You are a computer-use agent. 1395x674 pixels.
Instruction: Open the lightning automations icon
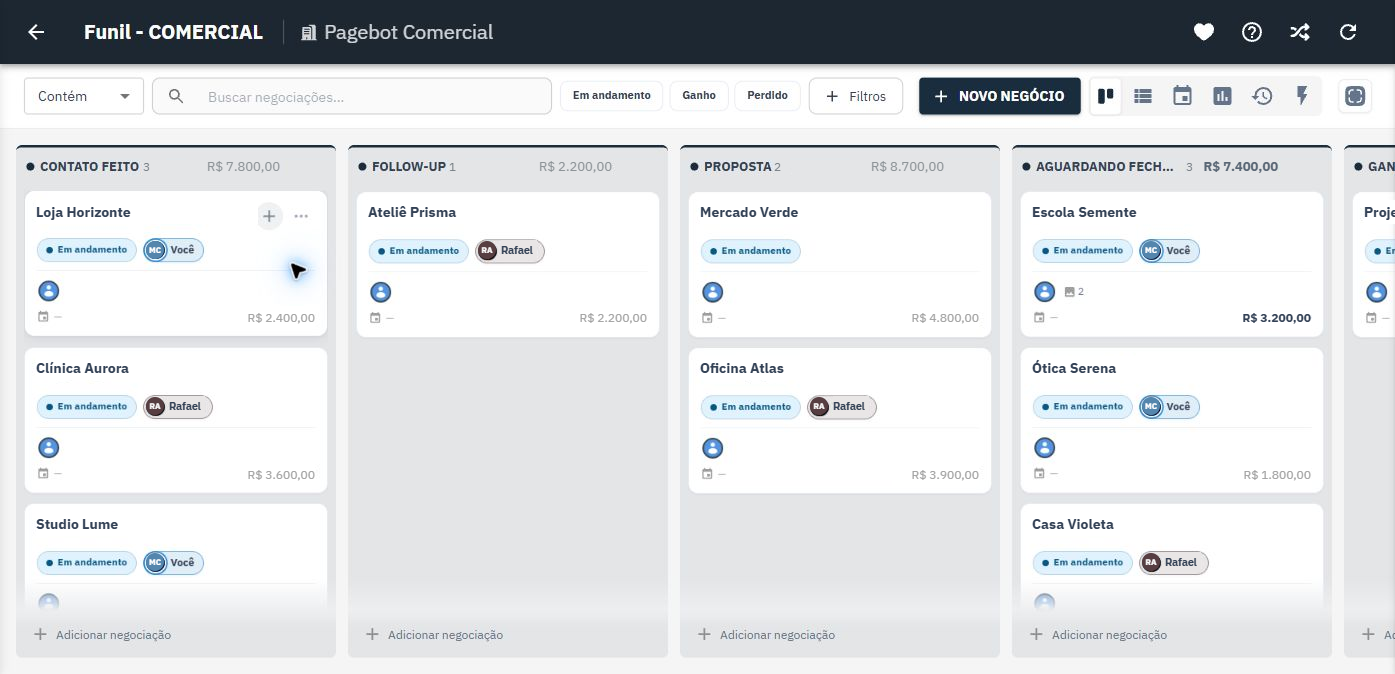[1302, 96]
